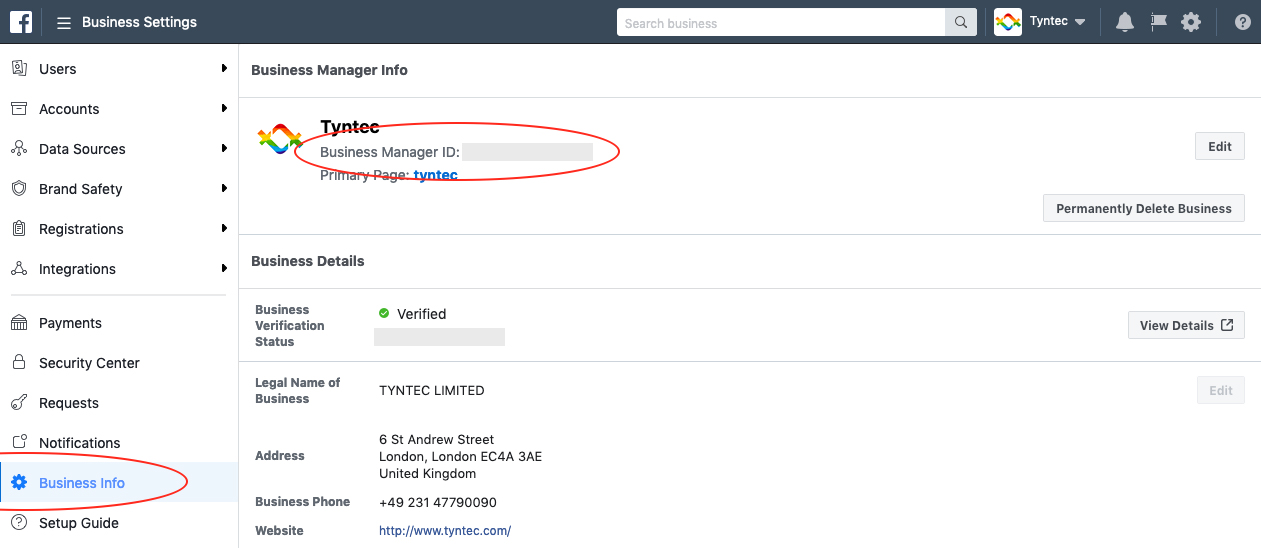Click the Notifications sidebar icon
The image size is (1261, 548).
(19, 442)
